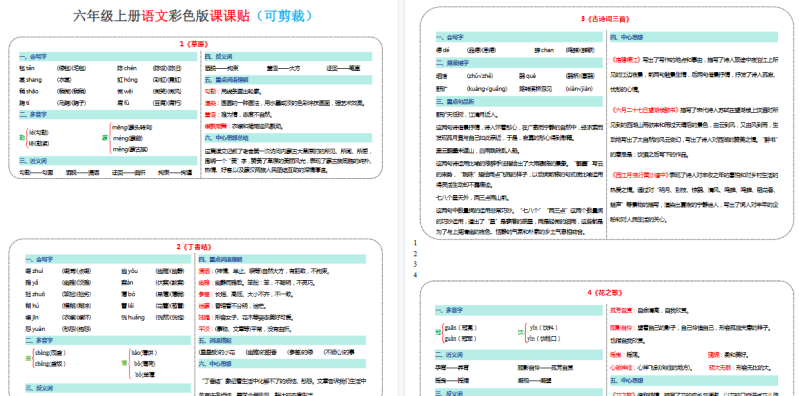Click the pinyin 'tǎn' in 草原 card
This screenshot has width=800, height=396.
click(30, 68)
